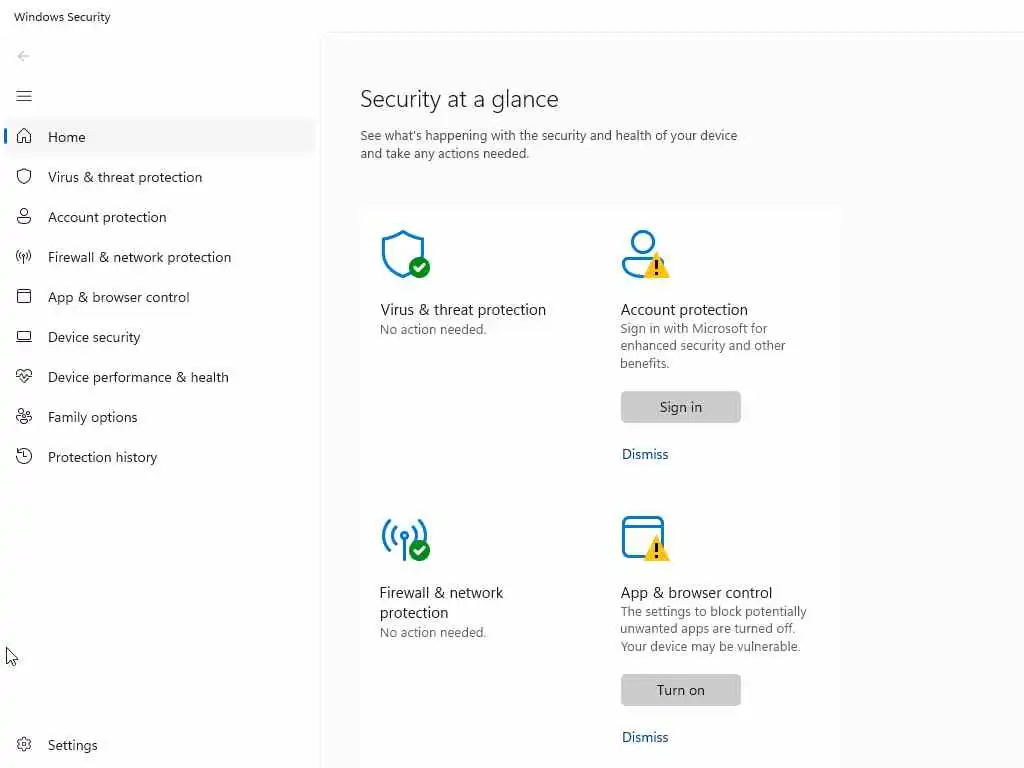Dismiss the Account protection warning

pos(645,454)
